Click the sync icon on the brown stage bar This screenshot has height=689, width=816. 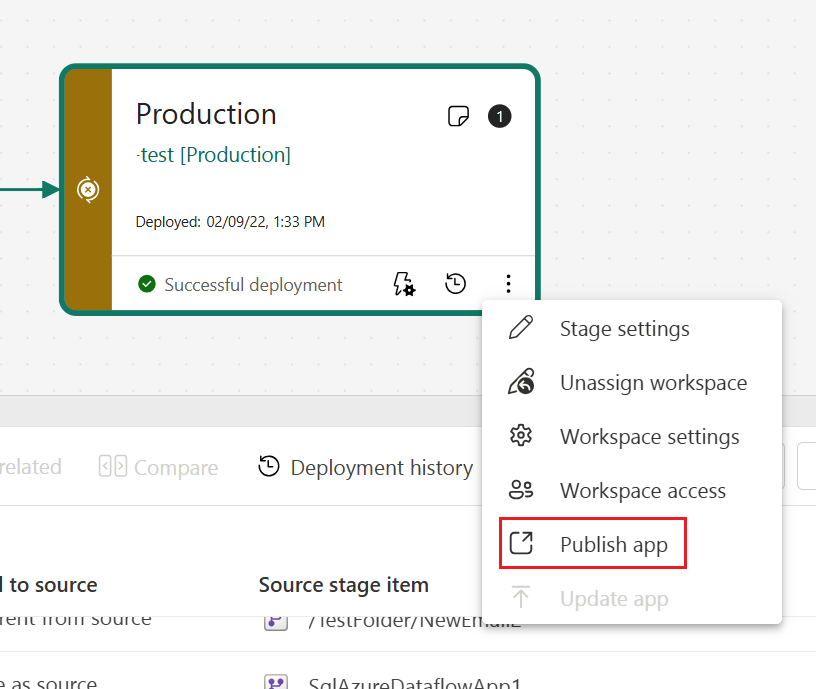[x=88, y=190]
